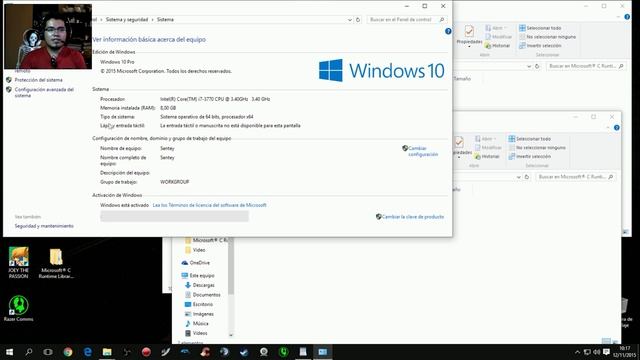Open Action Center notifications icon
Viewport: 640px width, 360px height.
pos(607,352)
